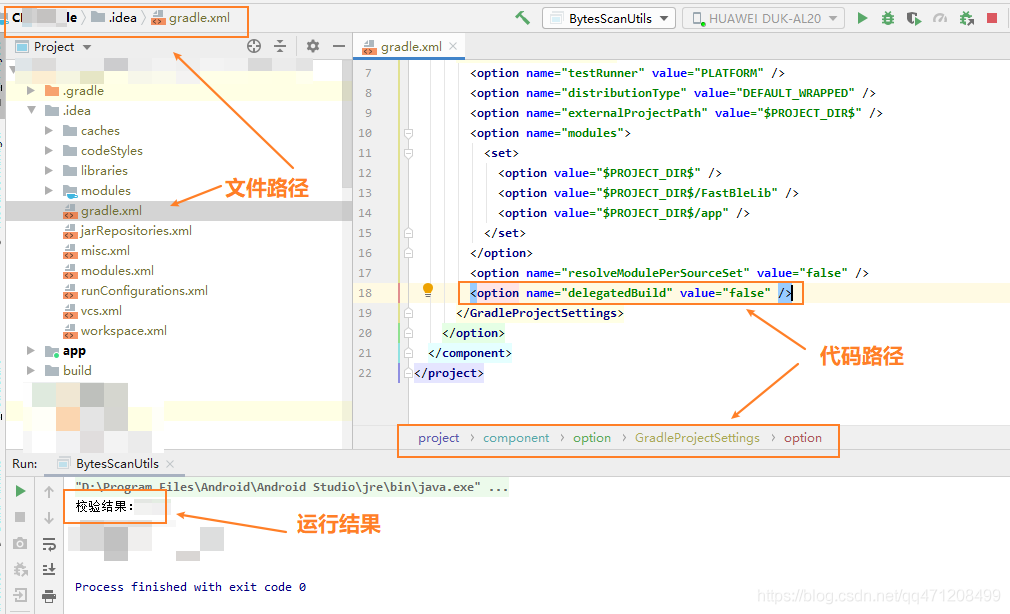The width and height of the screenshot is (1010, 614).
Task: Toggle scroll-to-end in console output
Action: (x=49, y=569)
